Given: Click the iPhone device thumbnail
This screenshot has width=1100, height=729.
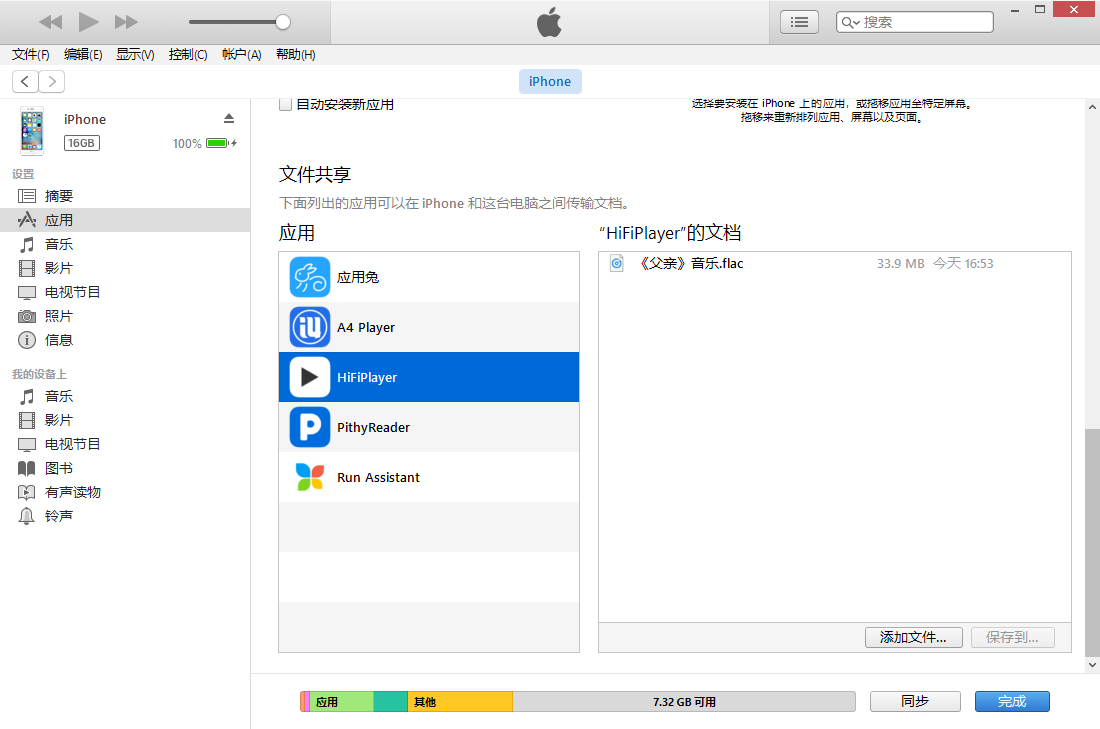Looking at the screenshot, I should [32, 131].
